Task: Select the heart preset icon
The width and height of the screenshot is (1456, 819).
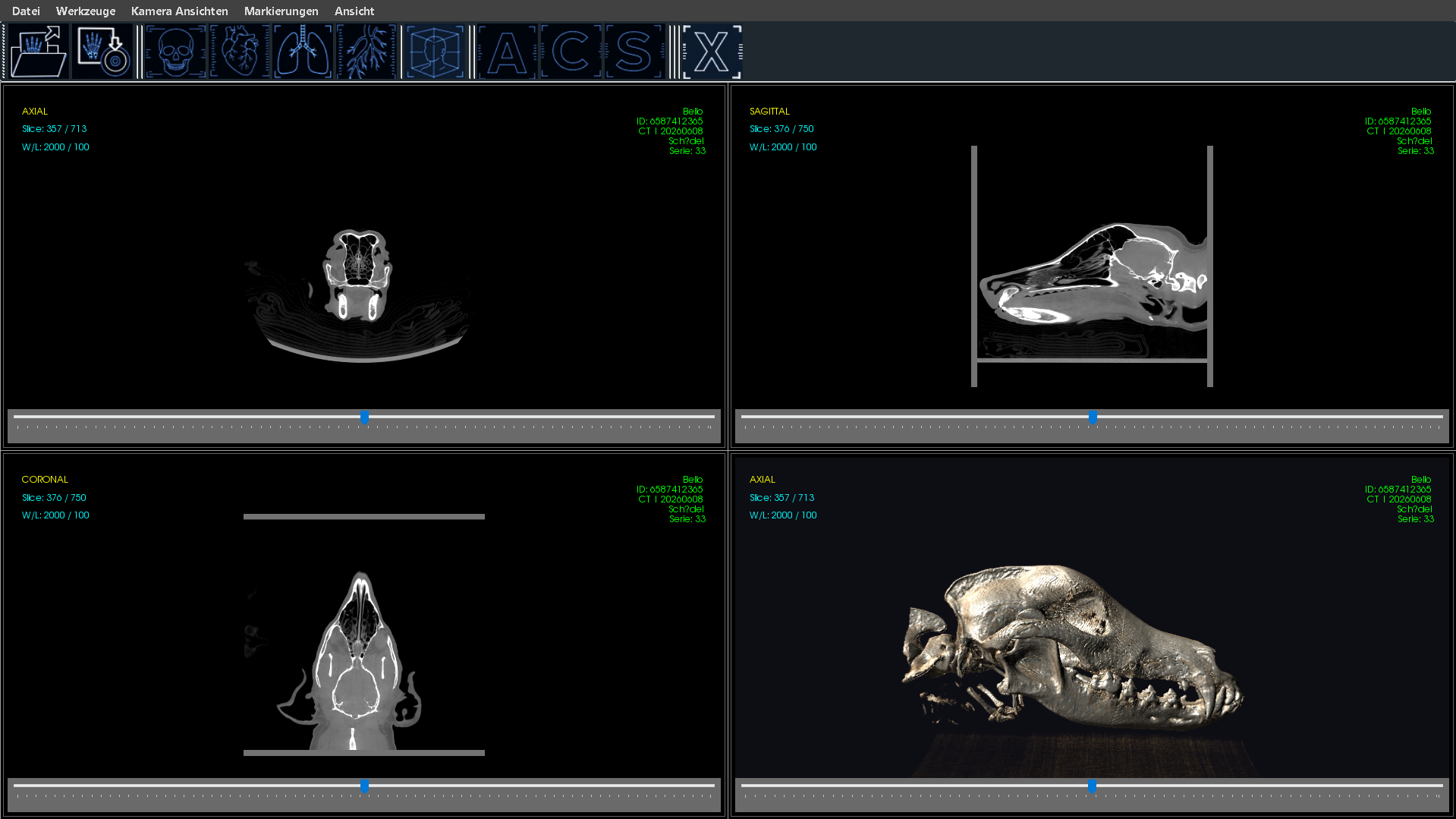Action: (x=239, y=52)
